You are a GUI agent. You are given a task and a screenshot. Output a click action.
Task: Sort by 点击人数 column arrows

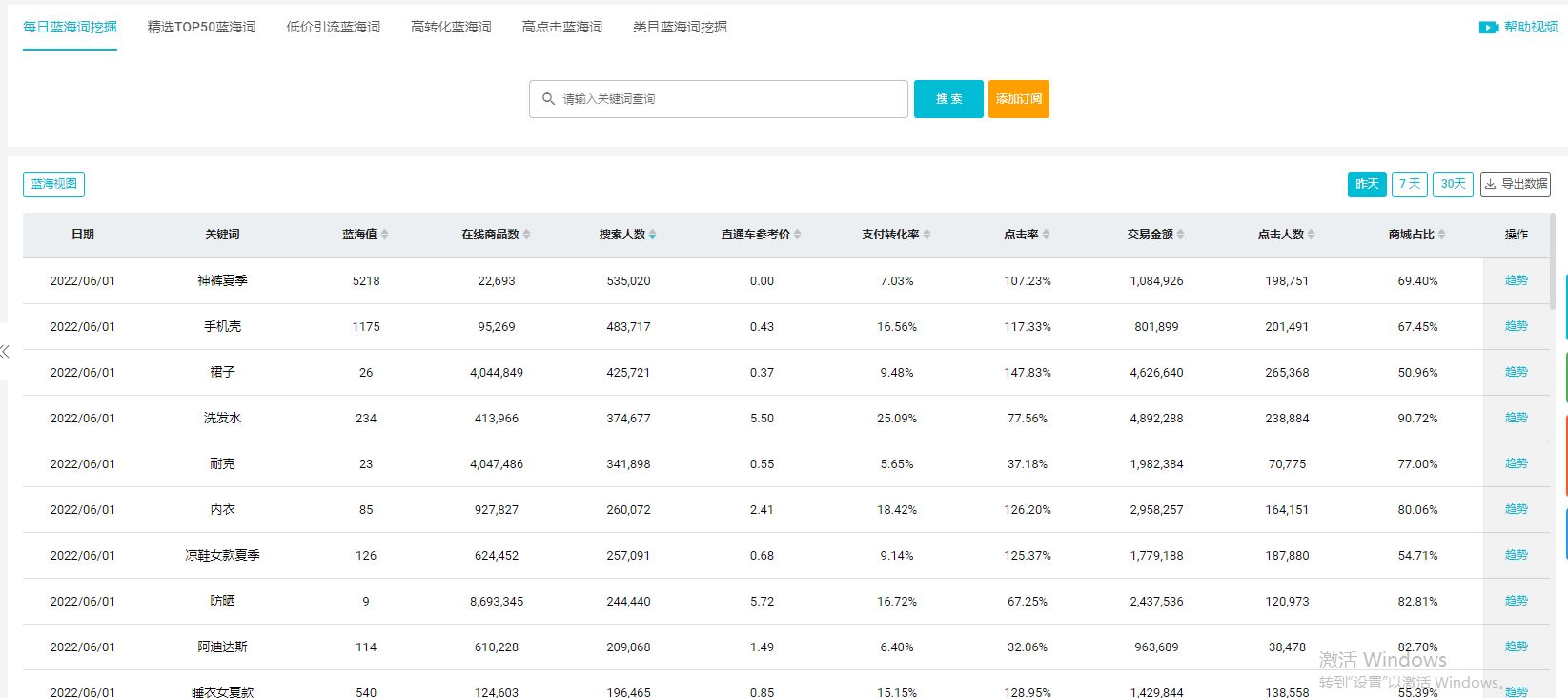point(1311,235)
